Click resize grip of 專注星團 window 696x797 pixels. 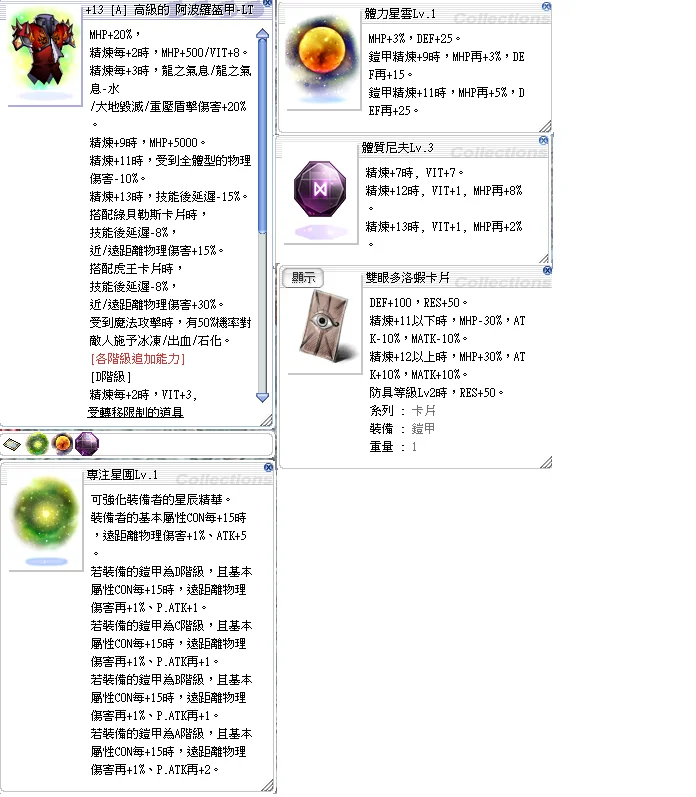pyautogui.click(x=267, y=785)
